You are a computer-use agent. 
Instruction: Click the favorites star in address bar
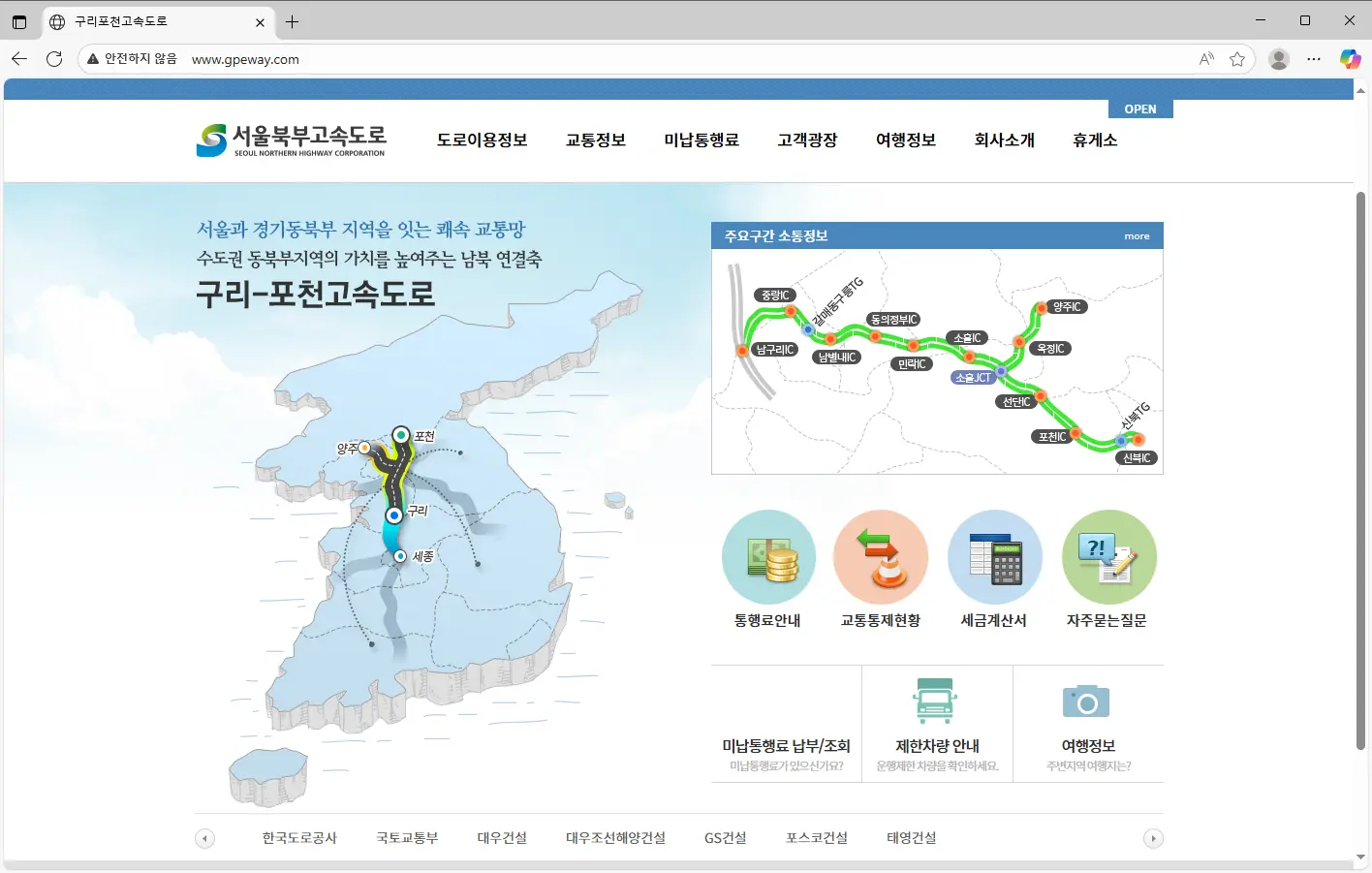click(x=1237, y=58)
